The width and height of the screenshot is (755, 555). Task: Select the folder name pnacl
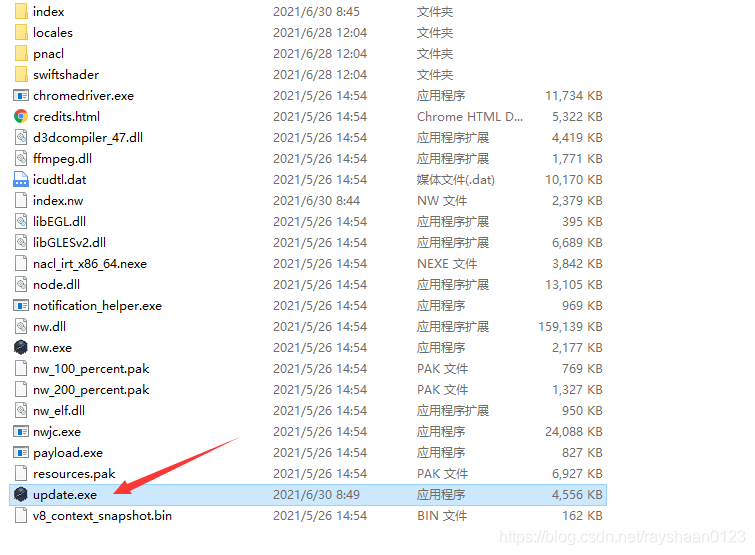point(48,54)
